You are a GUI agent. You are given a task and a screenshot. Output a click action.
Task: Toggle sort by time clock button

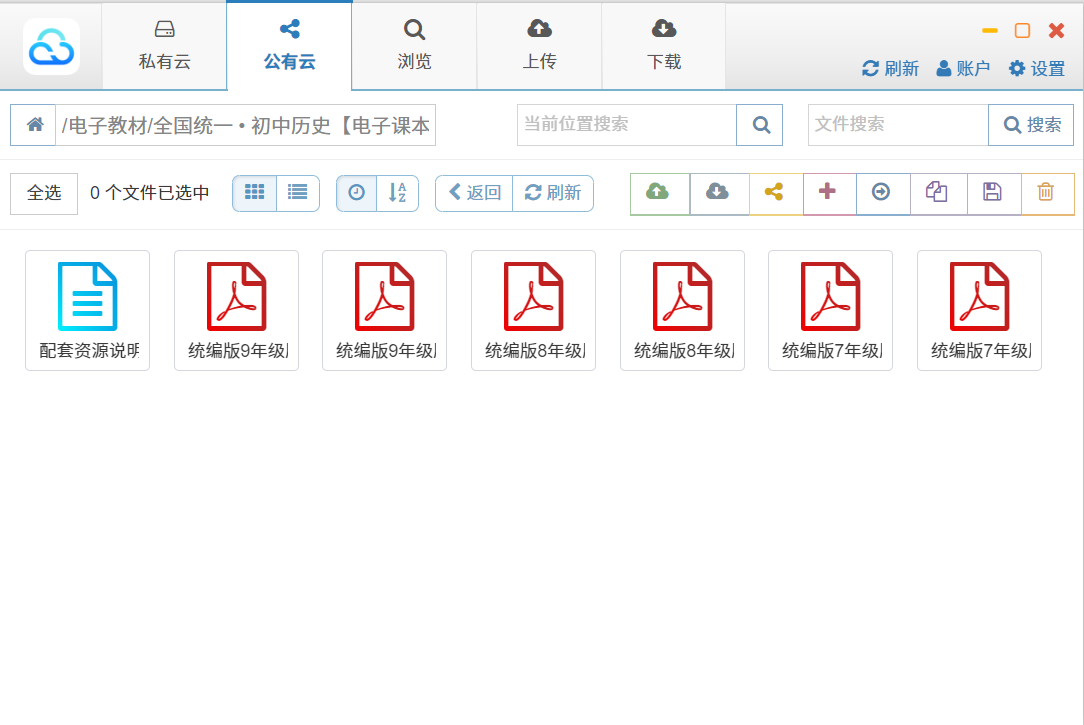coord(357,193)
